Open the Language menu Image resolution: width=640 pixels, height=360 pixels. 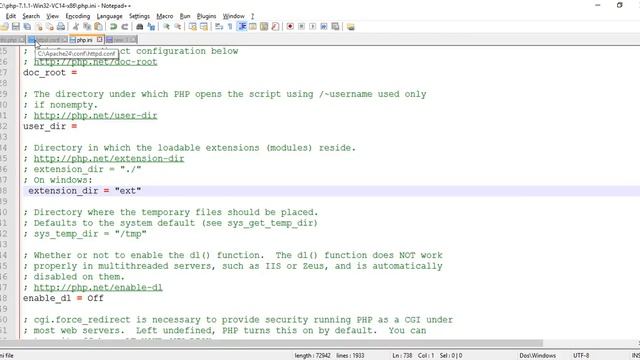click(x=109, y=16)
